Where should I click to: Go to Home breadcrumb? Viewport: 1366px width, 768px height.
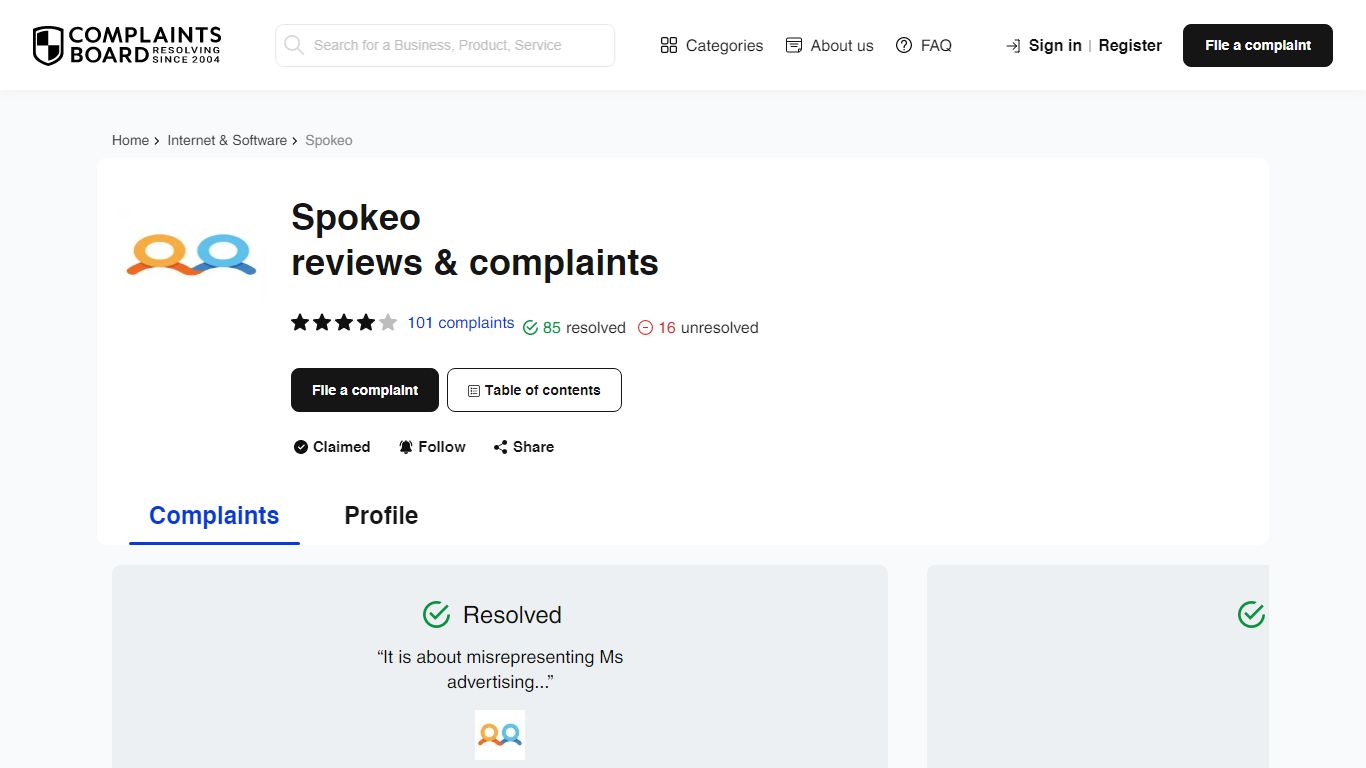point(130,140)
